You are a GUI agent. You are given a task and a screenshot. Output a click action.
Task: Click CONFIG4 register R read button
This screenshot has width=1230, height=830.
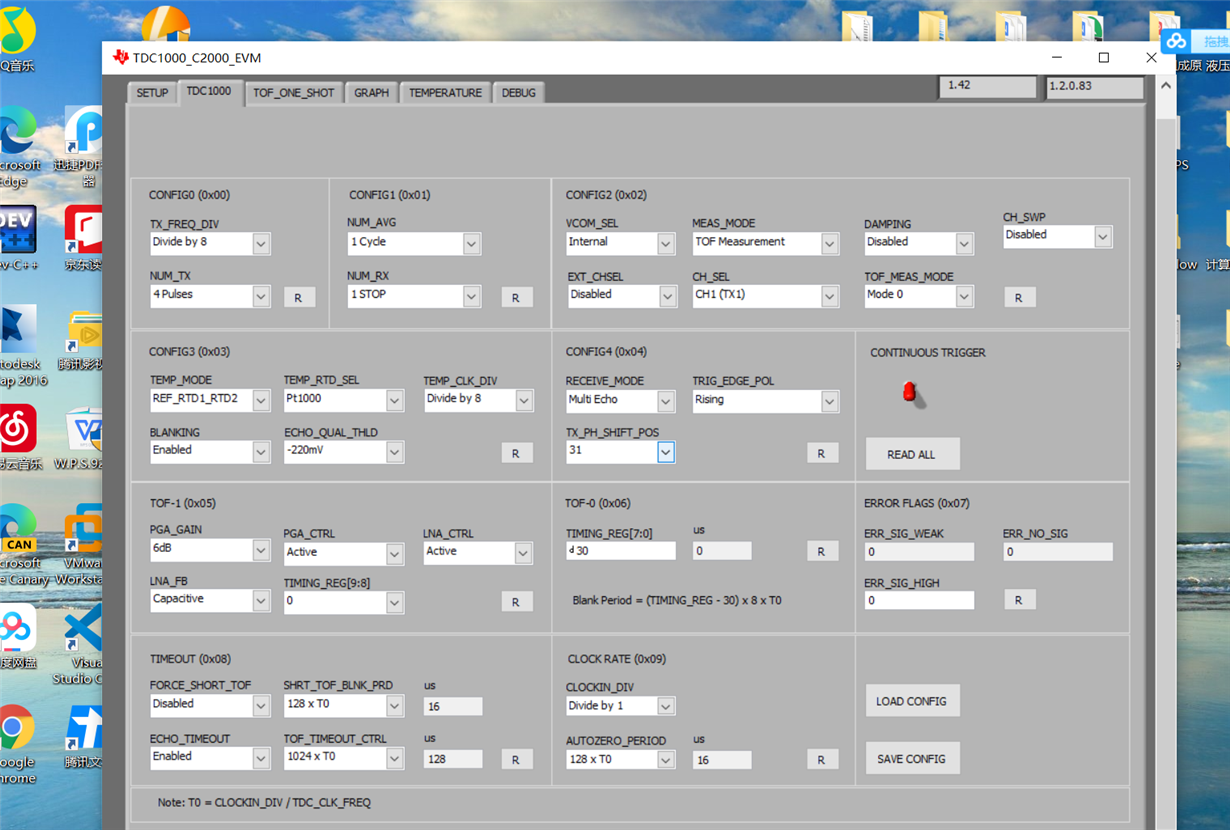pos(822,453)
